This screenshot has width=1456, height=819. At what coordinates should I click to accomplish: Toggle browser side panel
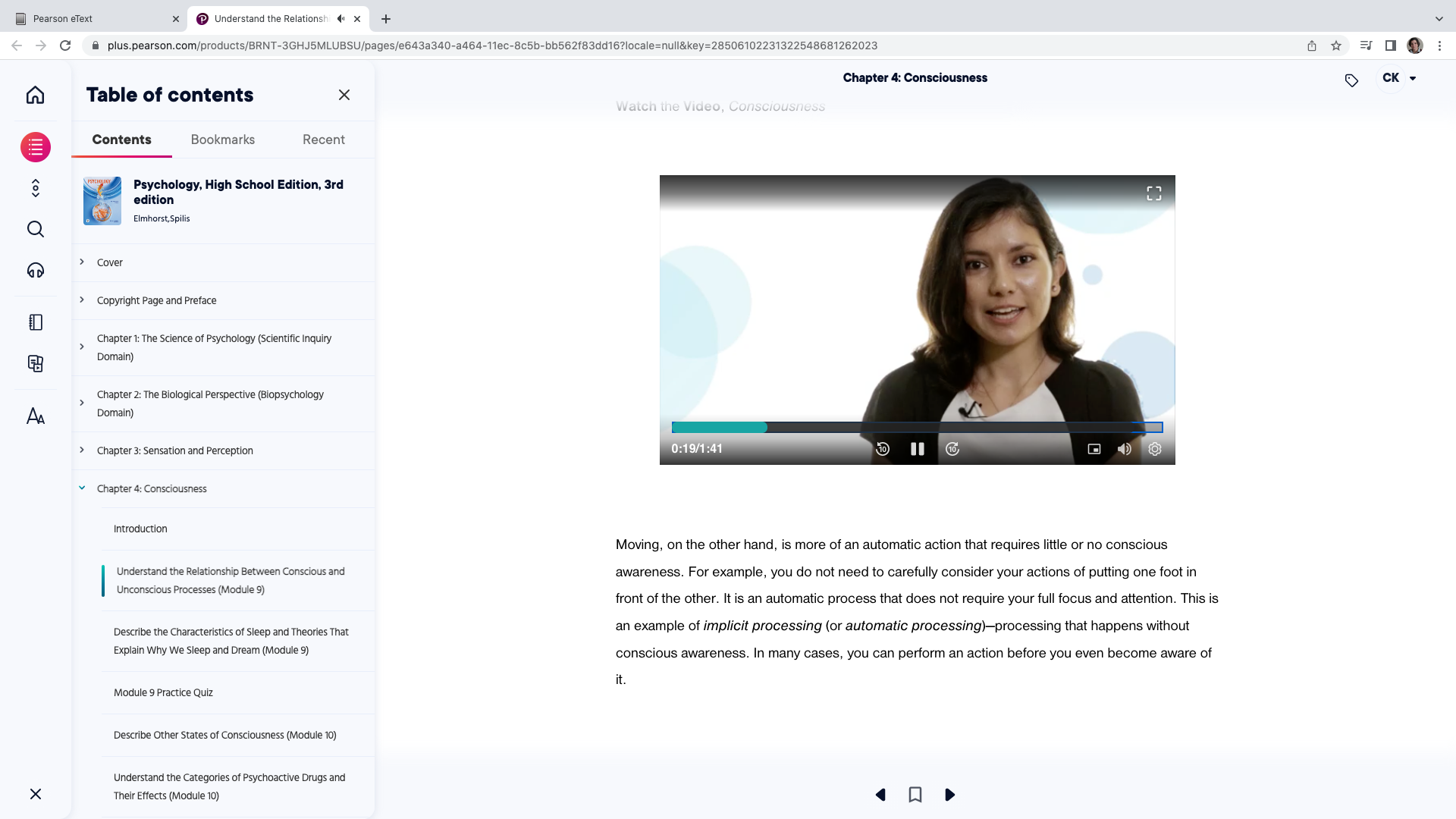[1390, 45]
